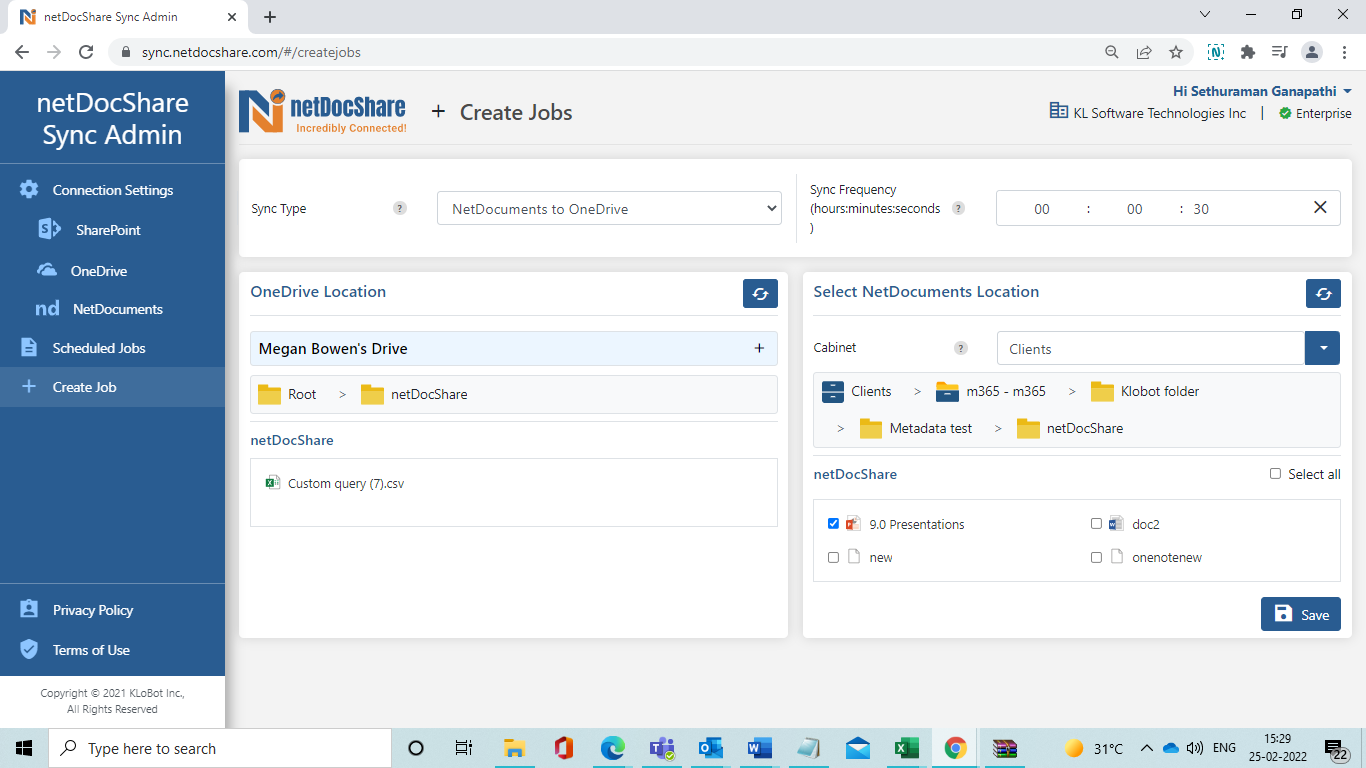Refresh the OneDrive Location panel
1366x768 pixels.
760,293
